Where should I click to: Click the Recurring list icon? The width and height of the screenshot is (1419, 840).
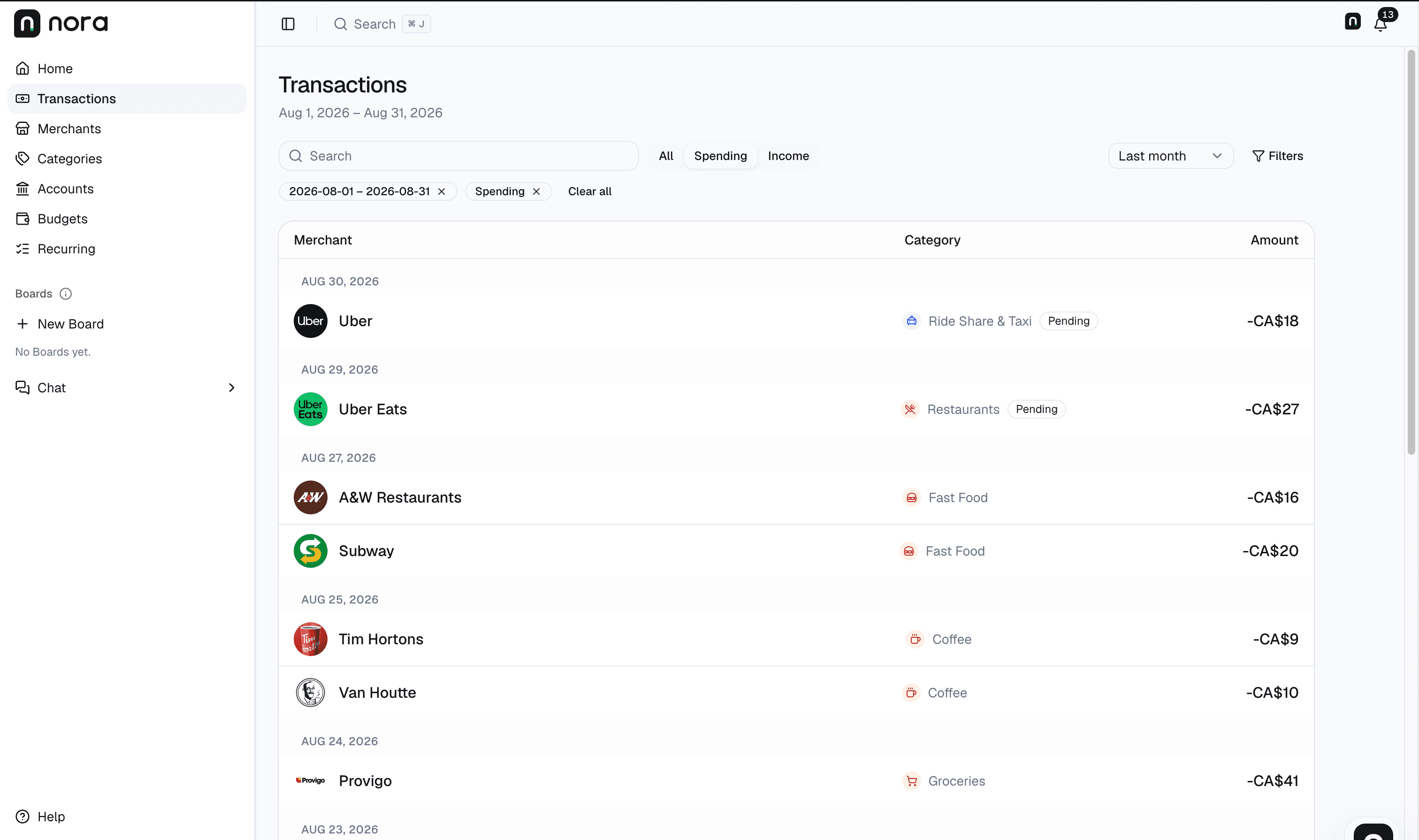click(x=23, y=249)
